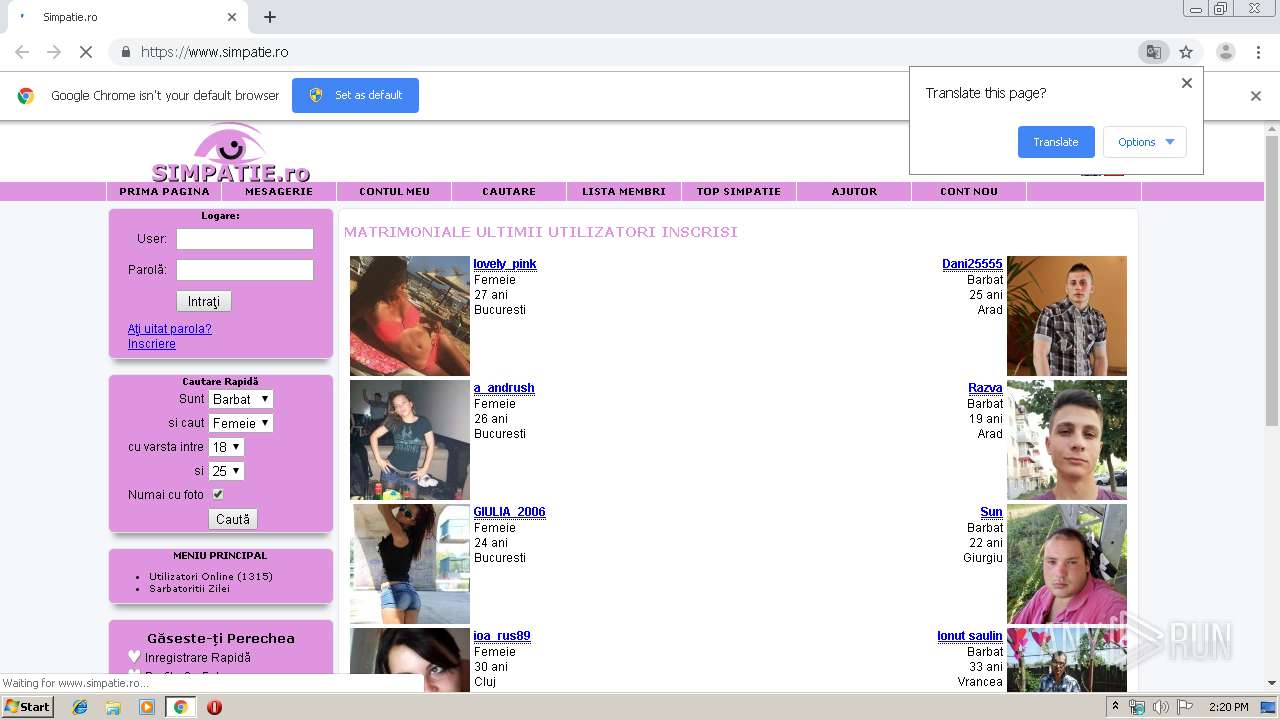
Task: Click scrollbar down arrow
Action: (x=1272, y=683)
